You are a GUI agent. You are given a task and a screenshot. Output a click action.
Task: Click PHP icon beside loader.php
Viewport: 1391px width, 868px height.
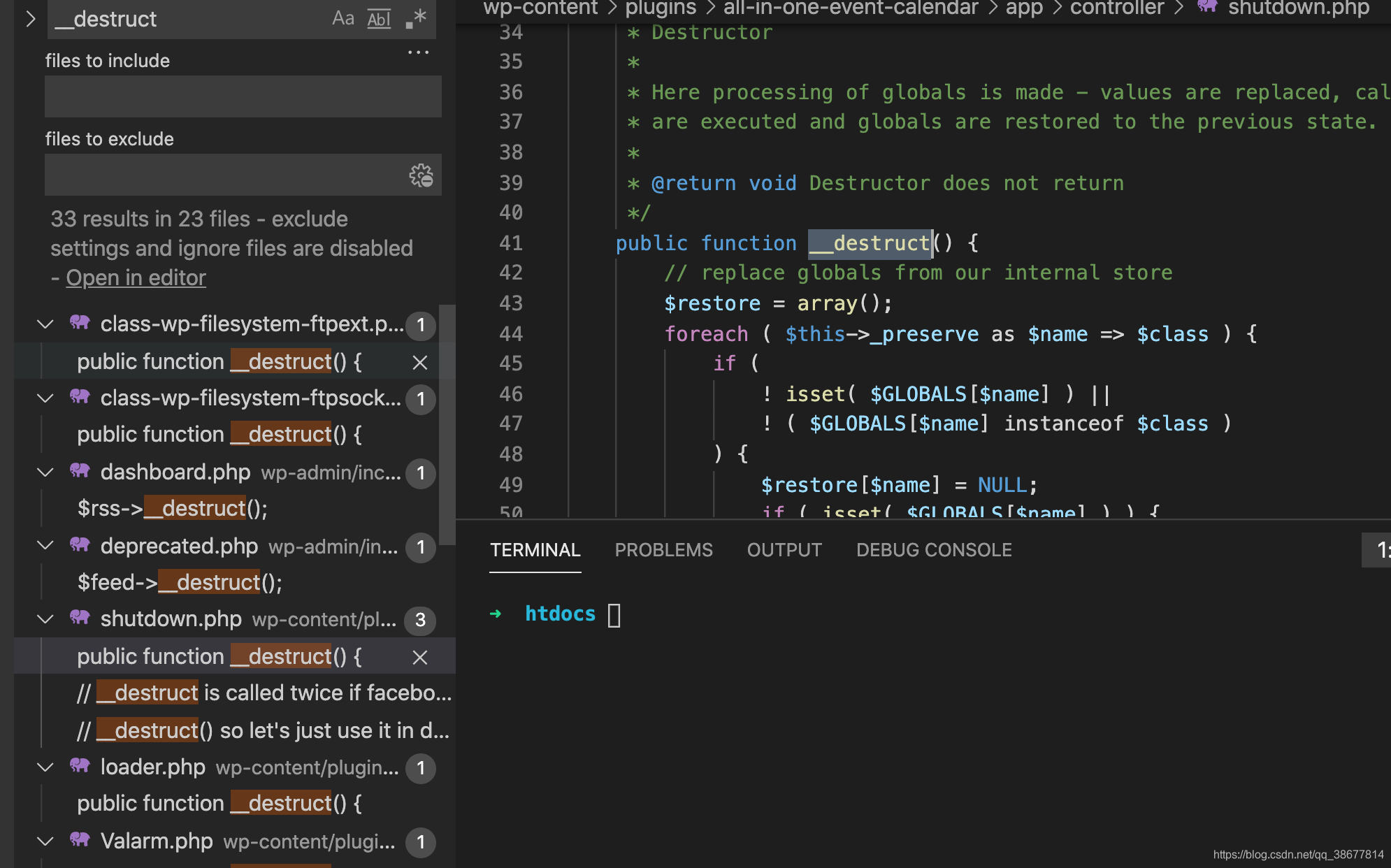[x=80, y=766]
